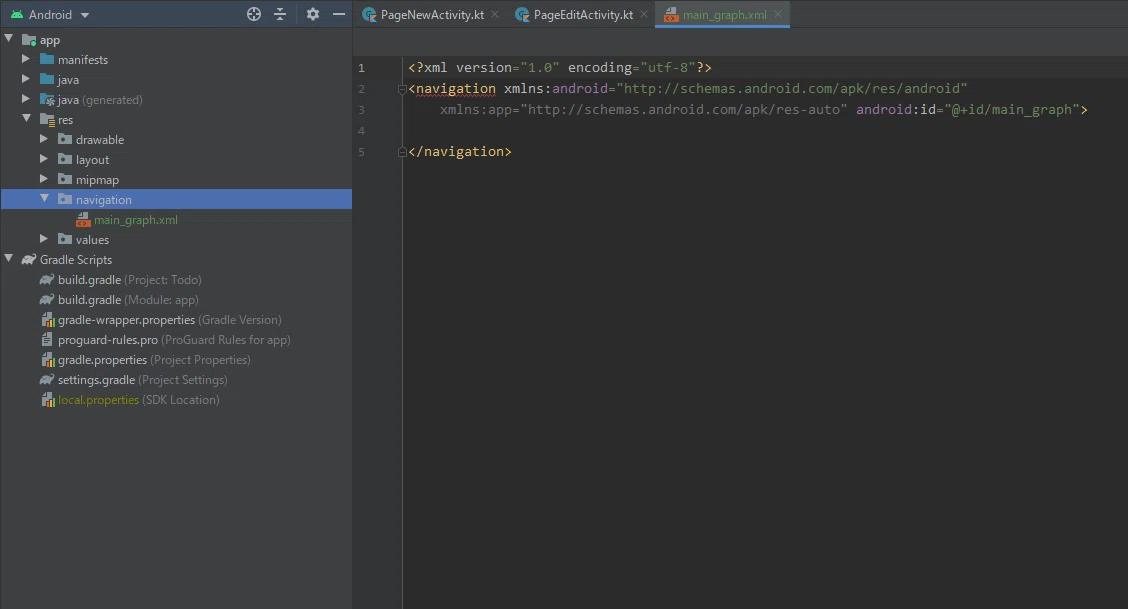
Task: Expand the mipmap folder
Action: click(44, 179)
